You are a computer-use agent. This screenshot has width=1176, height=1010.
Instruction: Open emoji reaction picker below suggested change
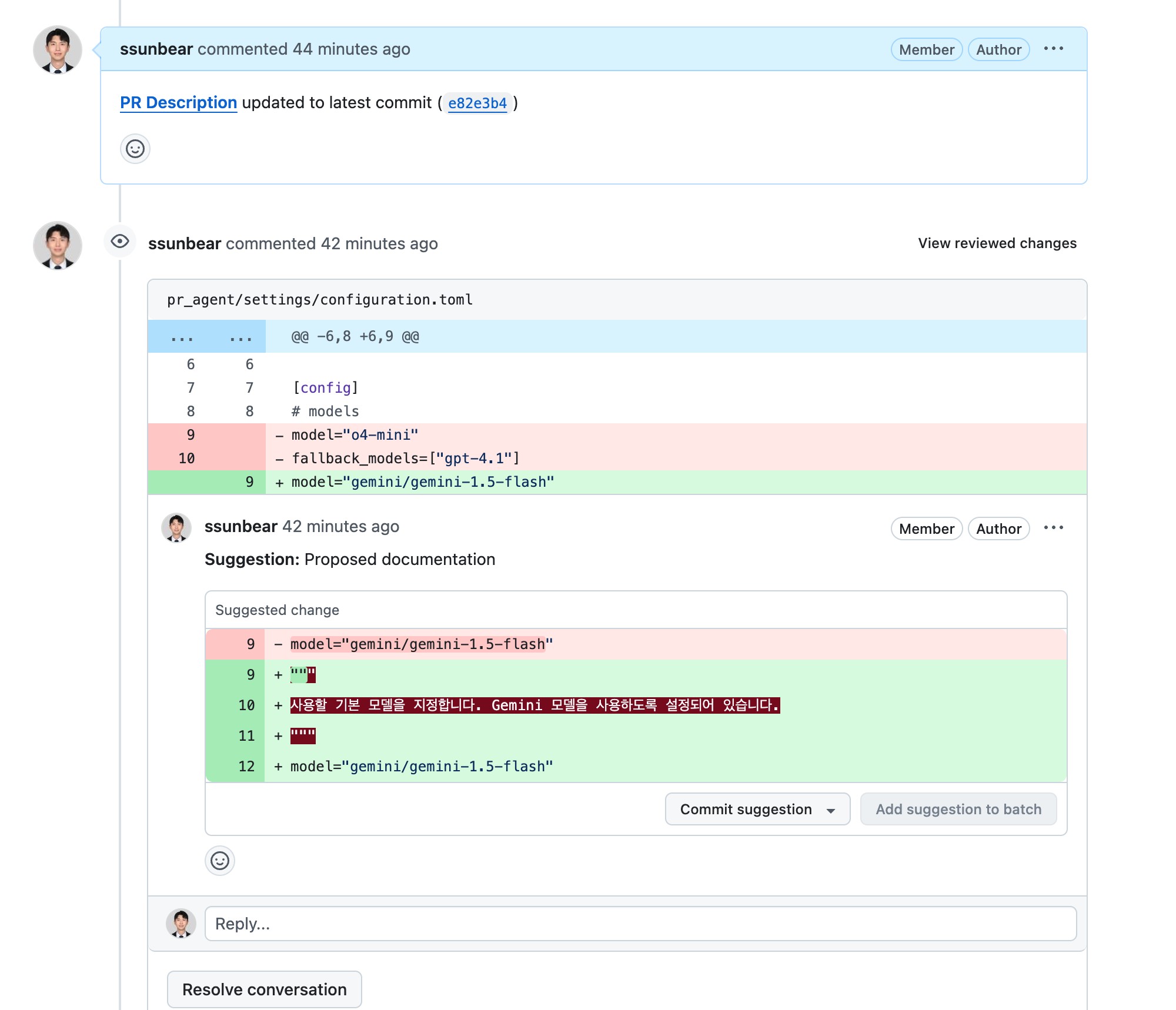[220, 861]
